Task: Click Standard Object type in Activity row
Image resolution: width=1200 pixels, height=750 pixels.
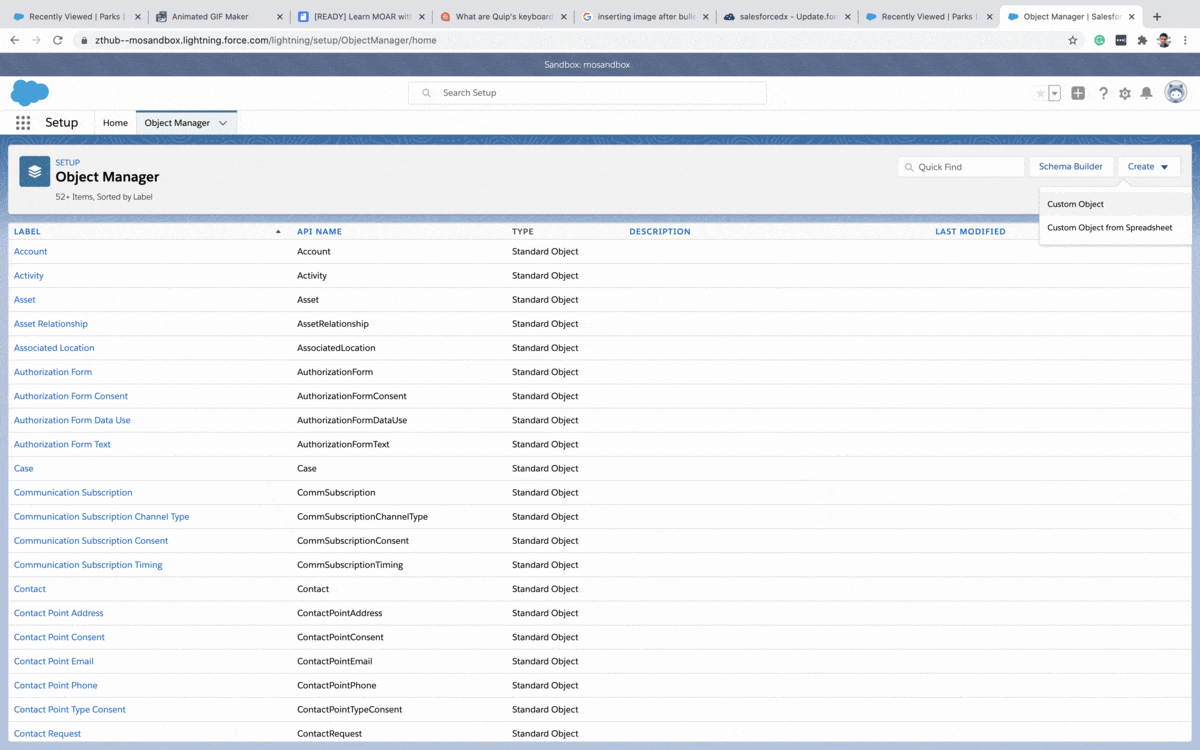Action: pyautogui.click(x=545, y=276)
